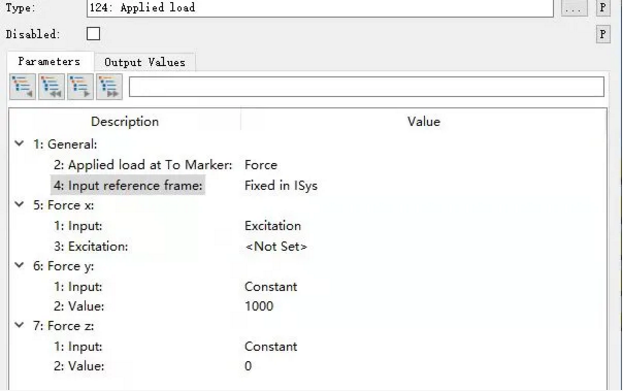Viewport: 623px width, 391px height.
Task: Click the Force y value 1000
Action: (x=259, y=306)
